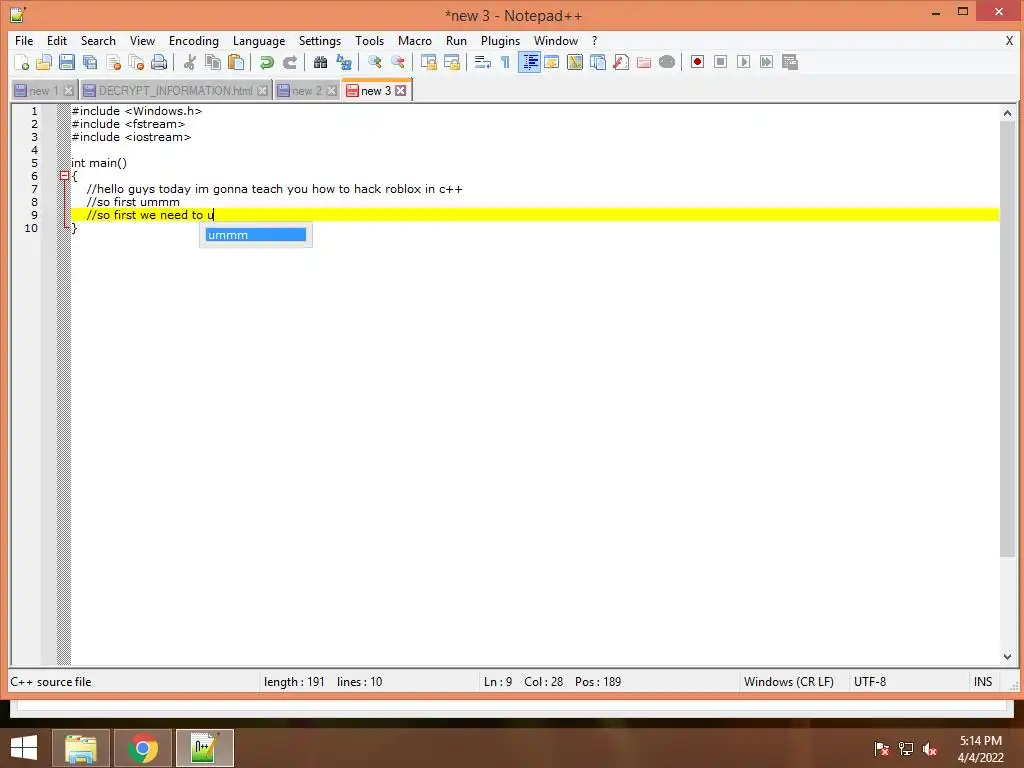Zoom out using the magnifier minus icon
Image resolution: width=1024 pixels, height=768 pixels.
(398, 63)
